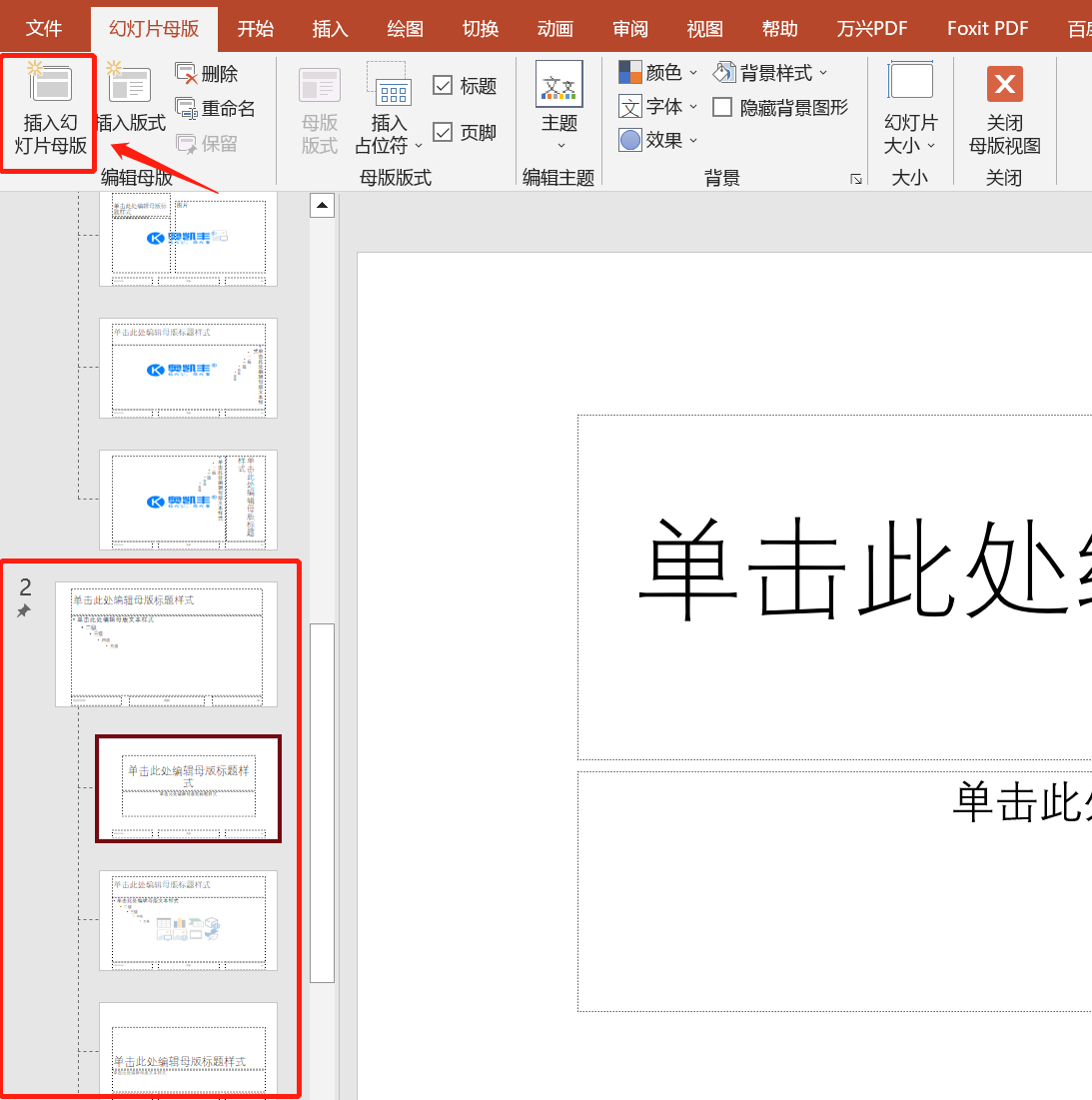1092x1100 pixels.
Task: Click the 字体 (Fonts) icon
Action: pos(650,106)
